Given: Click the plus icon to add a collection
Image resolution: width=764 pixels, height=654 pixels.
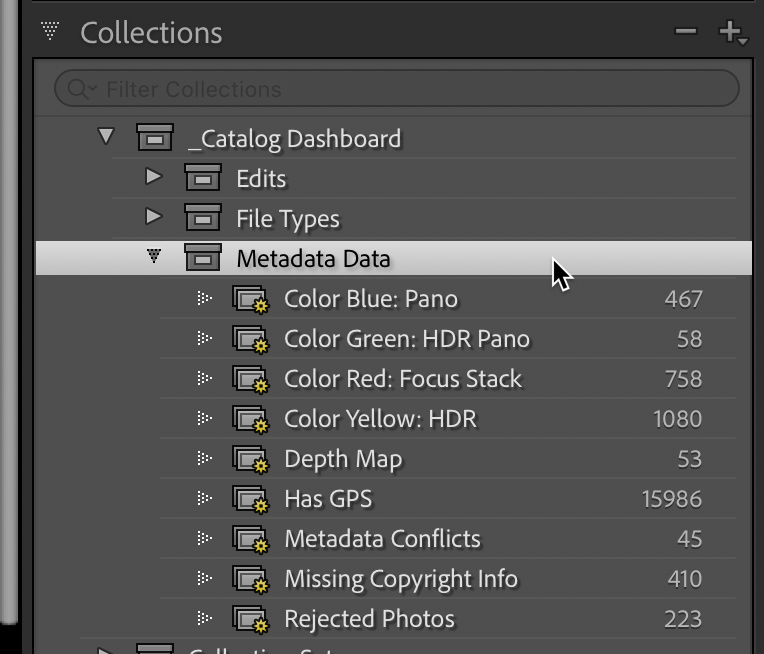Looking at the screenshot, I should (x=730, y=32).
